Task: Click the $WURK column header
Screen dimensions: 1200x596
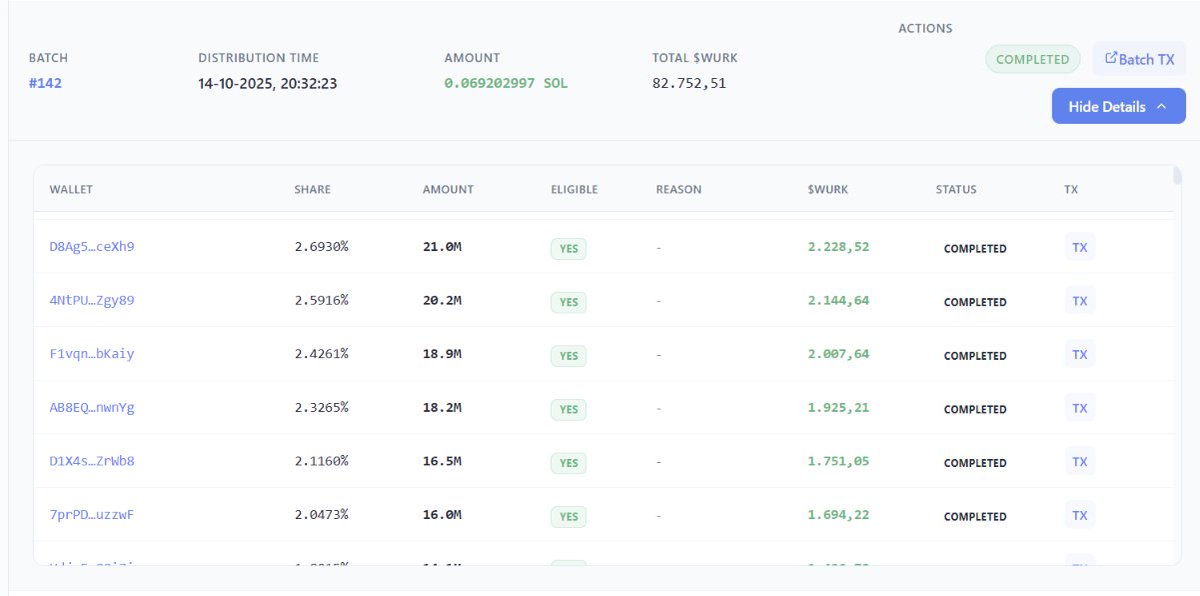Action: tap(827, 189)
